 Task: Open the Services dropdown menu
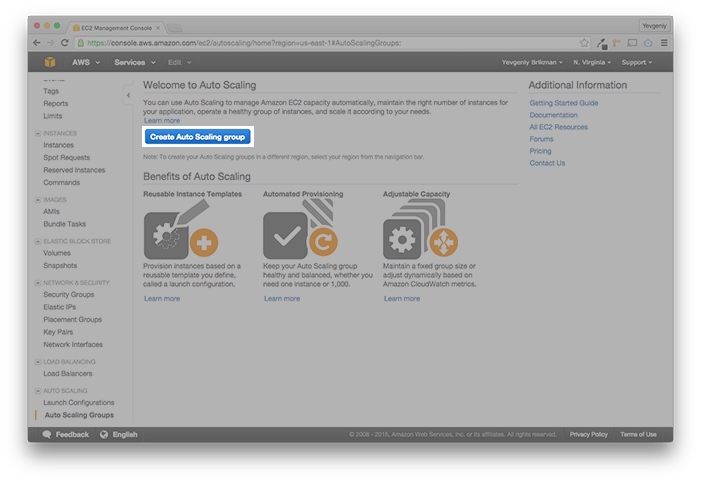pos(135,62)
